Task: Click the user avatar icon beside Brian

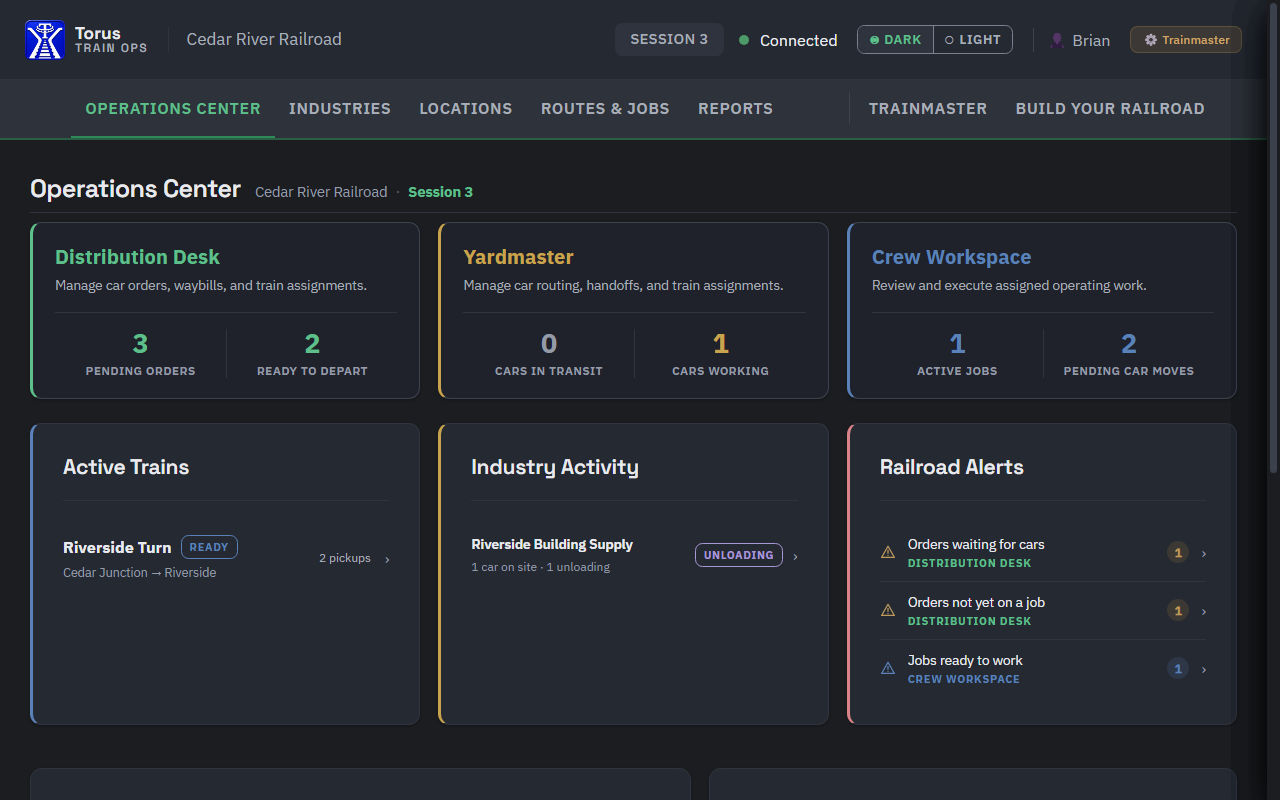Action: pyautogui.click(x=1057, y=40)
